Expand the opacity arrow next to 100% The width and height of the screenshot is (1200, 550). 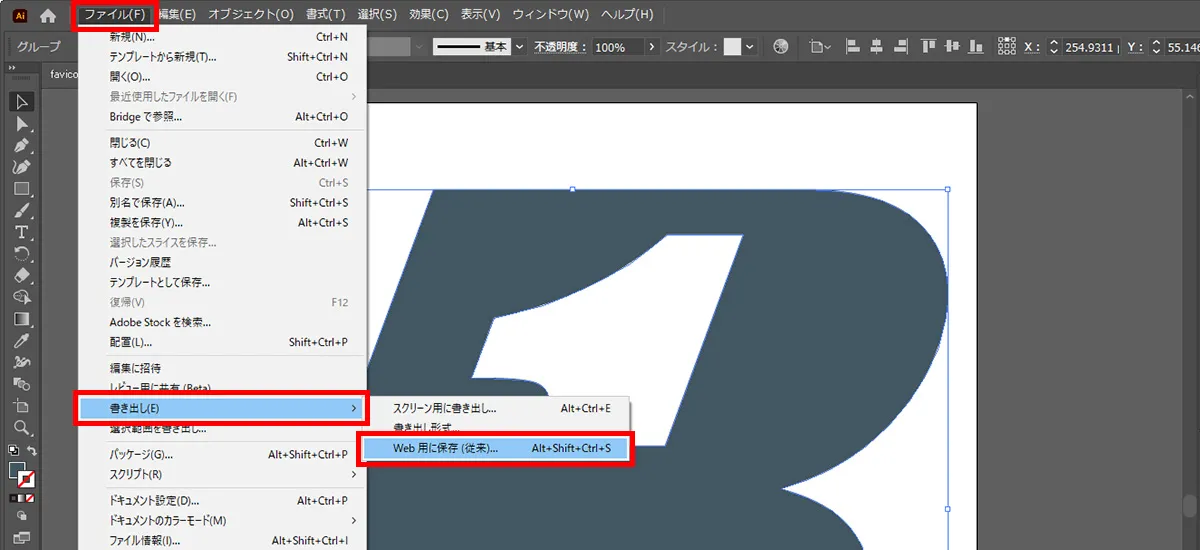(x=652, y=47)
